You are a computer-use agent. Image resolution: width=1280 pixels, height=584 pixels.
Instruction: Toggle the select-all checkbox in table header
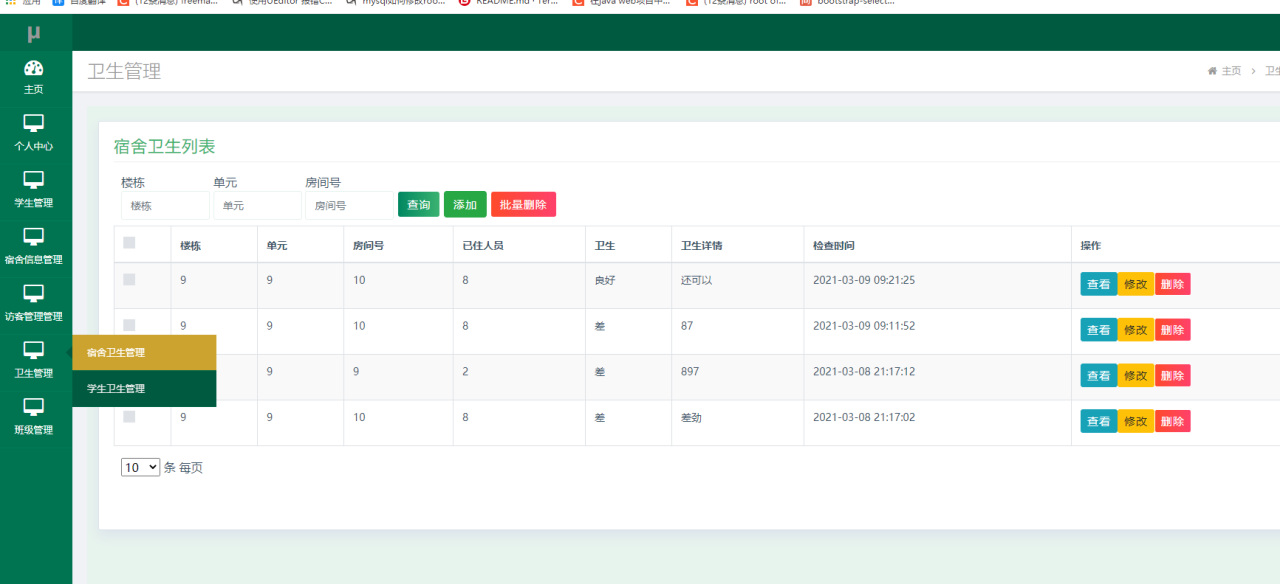[129, 242]
